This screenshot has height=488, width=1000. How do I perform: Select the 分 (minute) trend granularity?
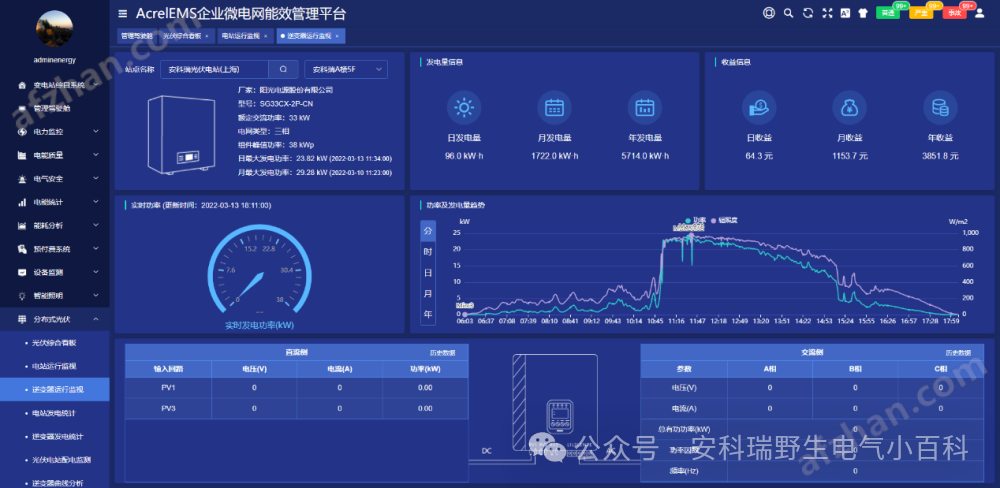(428, 231)
